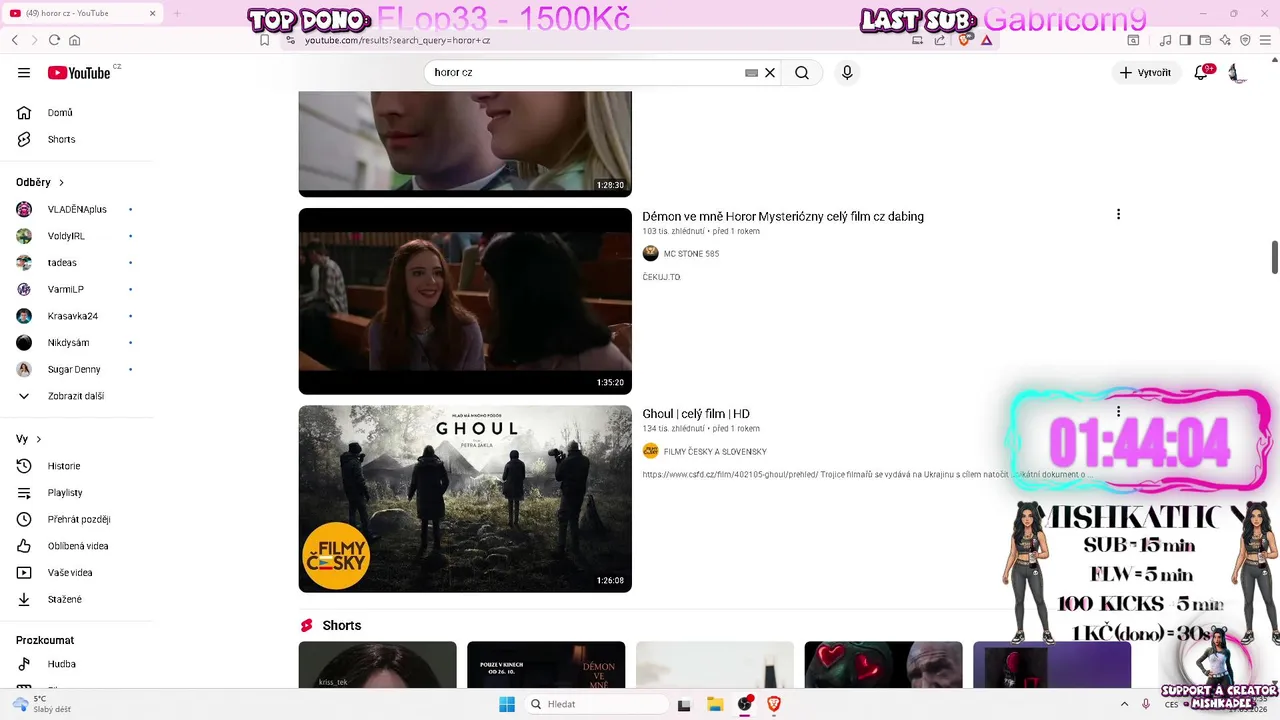
Task: Open browser main menu
Action: (1265, 40)
